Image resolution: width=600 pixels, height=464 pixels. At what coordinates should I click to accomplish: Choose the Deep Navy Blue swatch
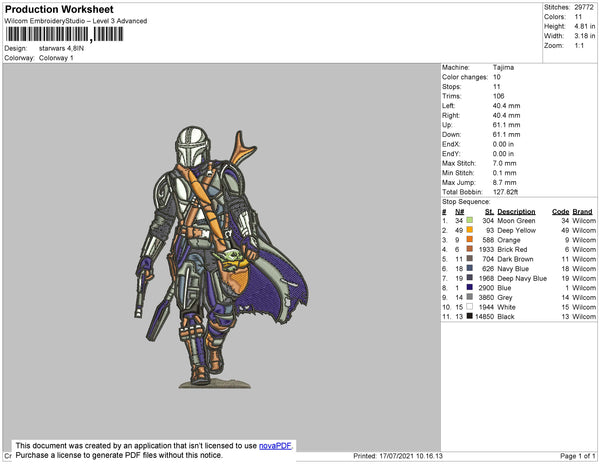469,279
